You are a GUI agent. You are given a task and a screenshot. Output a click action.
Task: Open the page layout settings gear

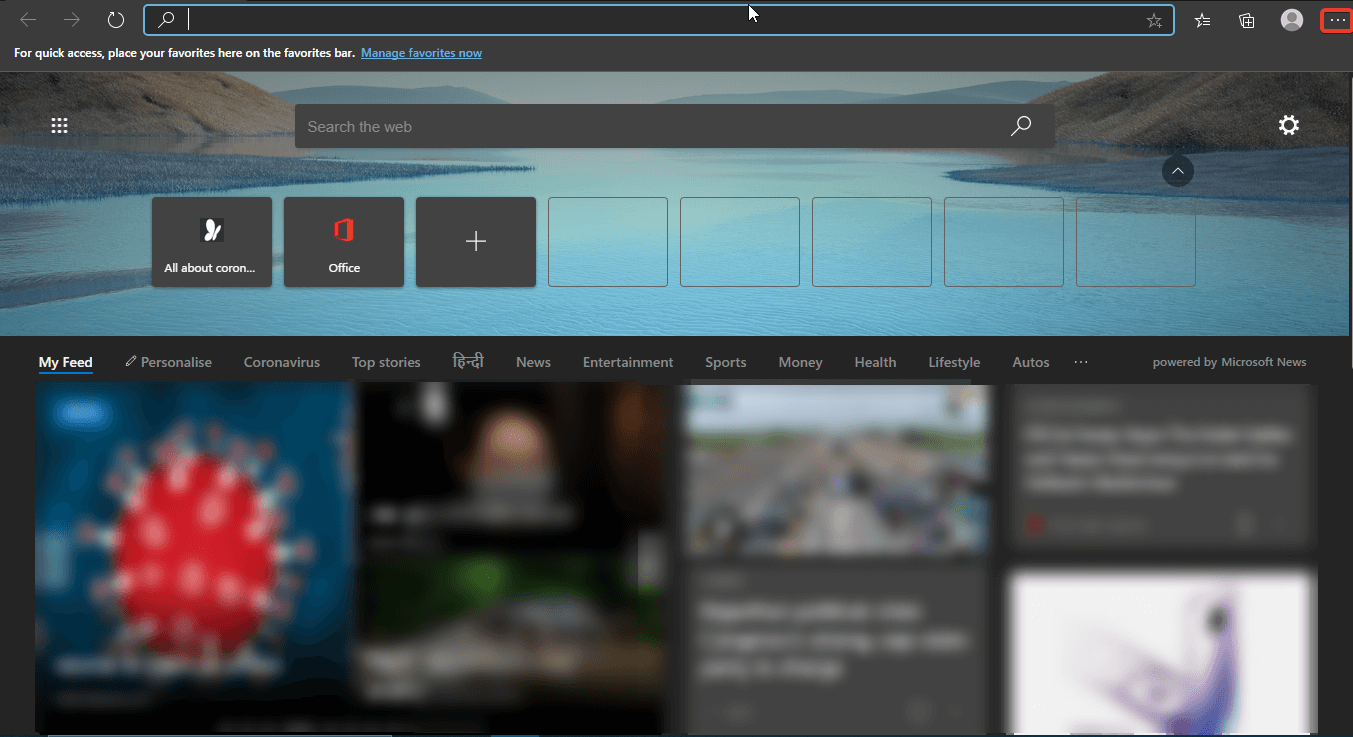coord(1288,125)
